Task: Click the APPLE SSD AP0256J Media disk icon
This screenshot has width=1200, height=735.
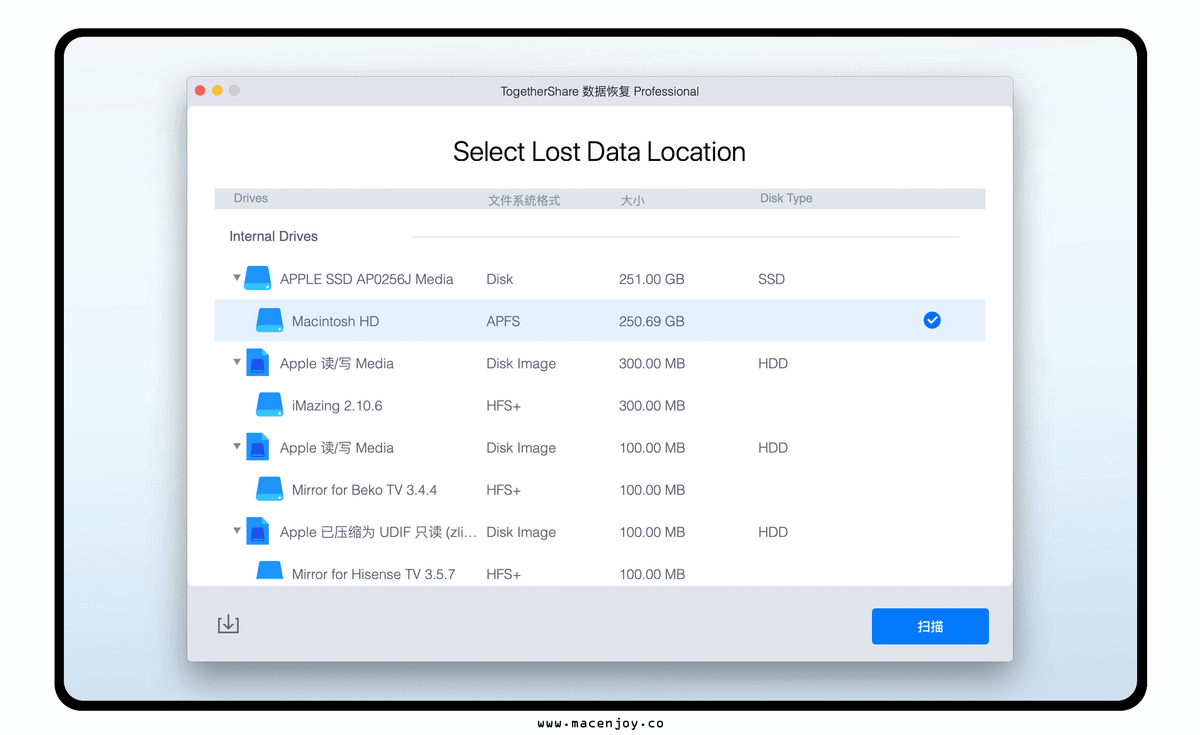Action: [x=258, y=278]
